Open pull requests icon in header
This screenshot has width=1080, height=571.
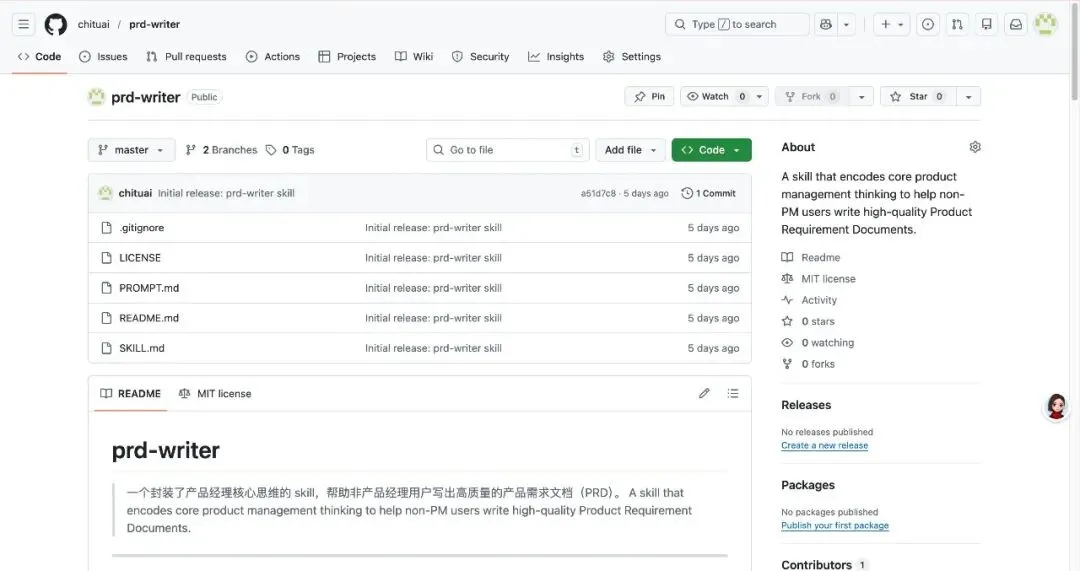tap(957, 24)
